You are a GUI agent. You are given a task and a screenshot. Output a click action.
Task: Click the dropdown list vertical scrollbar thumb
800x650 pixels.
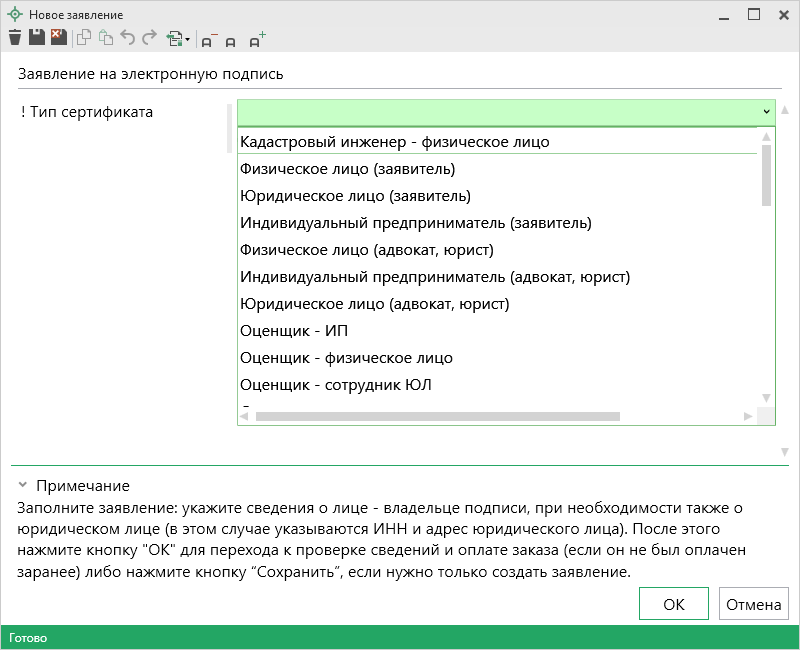coord(766,175)
